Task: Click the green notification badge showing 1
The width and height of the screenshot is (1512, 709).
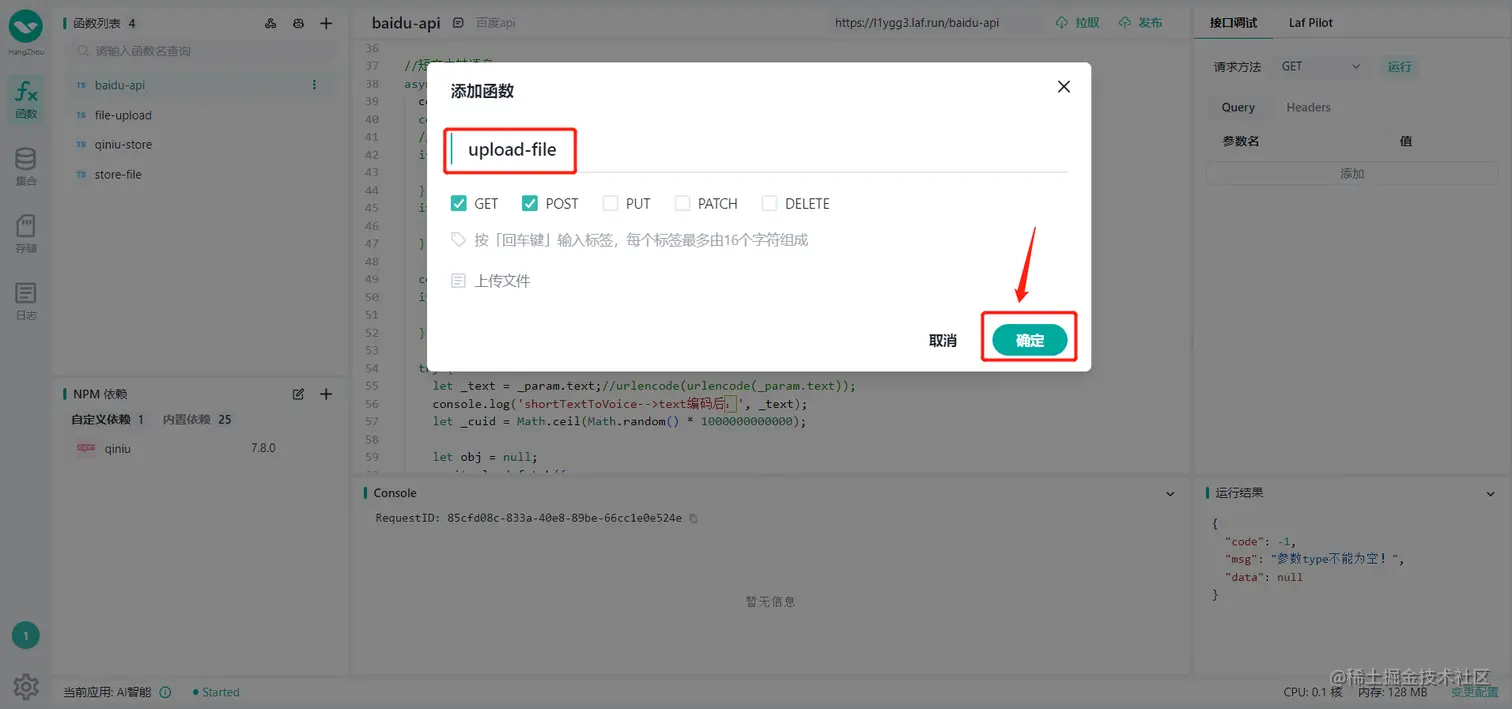Action: click(x=25, y=635)
